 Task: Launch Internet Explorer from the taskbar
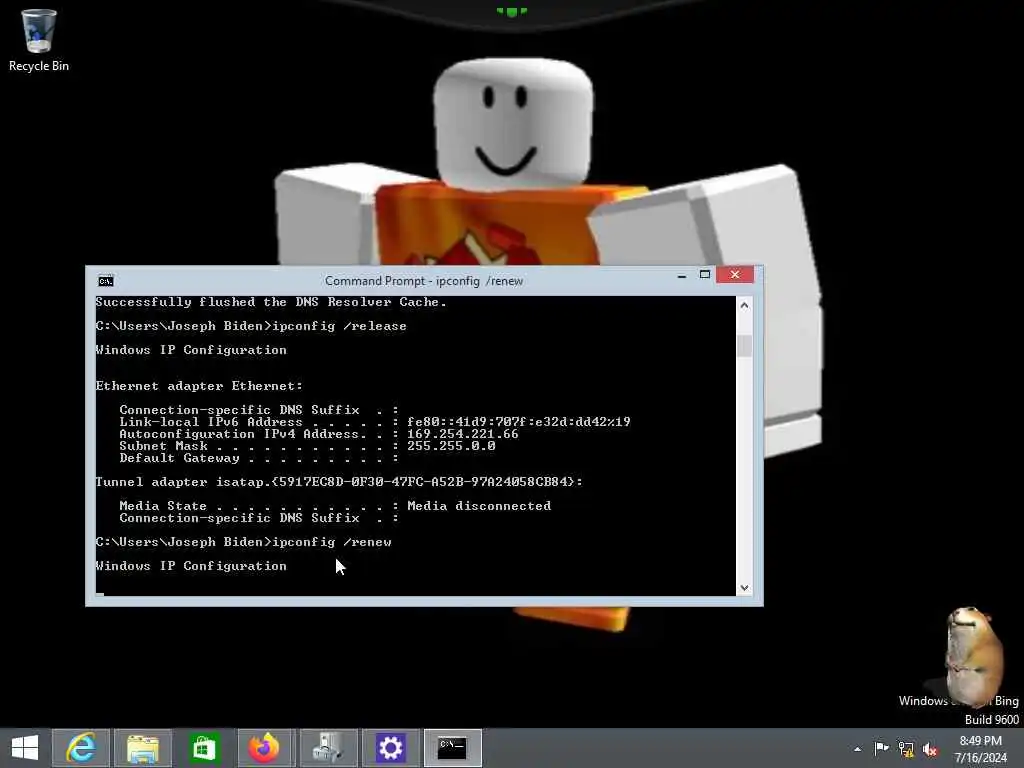81,748
